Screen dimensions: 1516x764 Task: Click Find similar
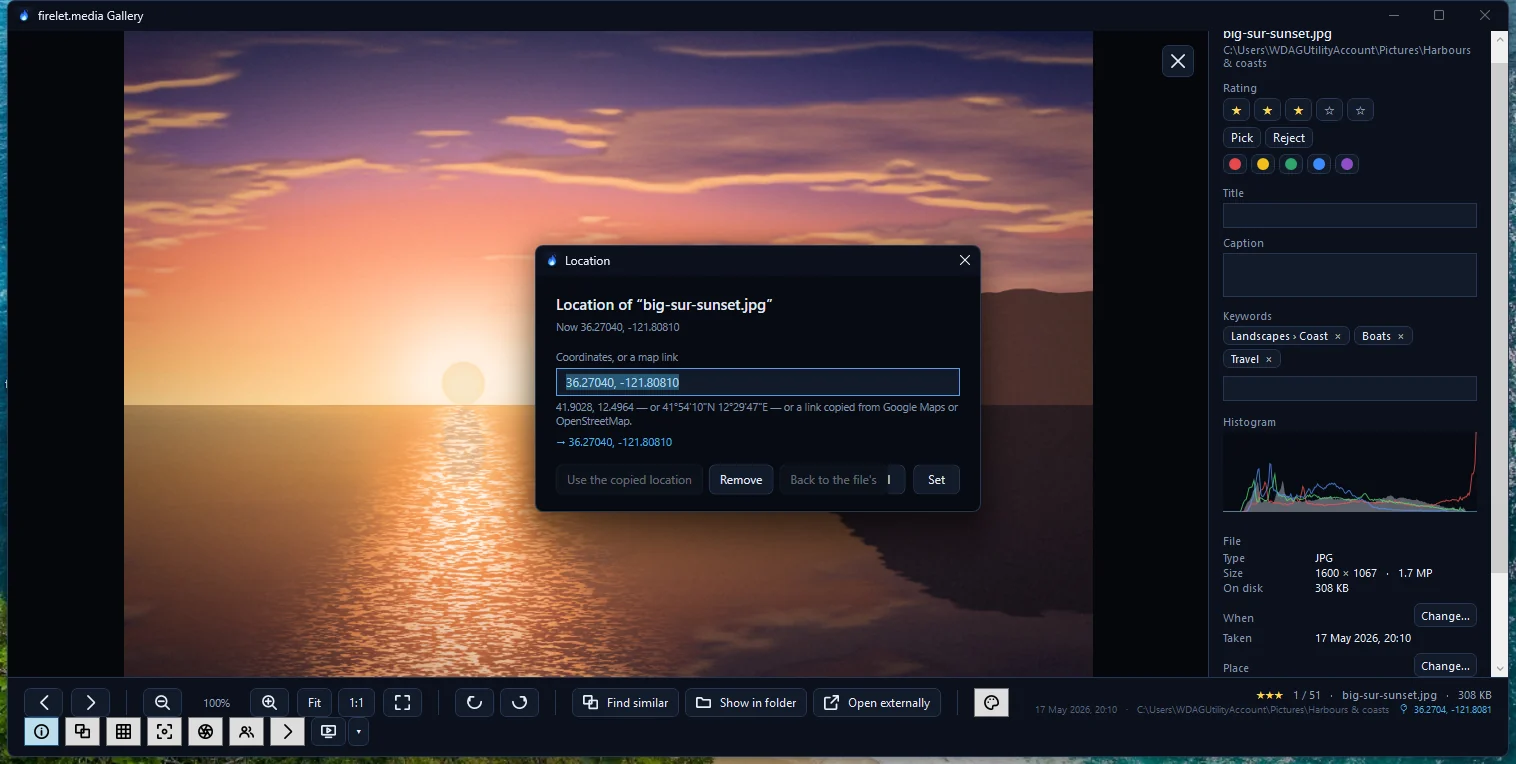(x=626, y=703)
